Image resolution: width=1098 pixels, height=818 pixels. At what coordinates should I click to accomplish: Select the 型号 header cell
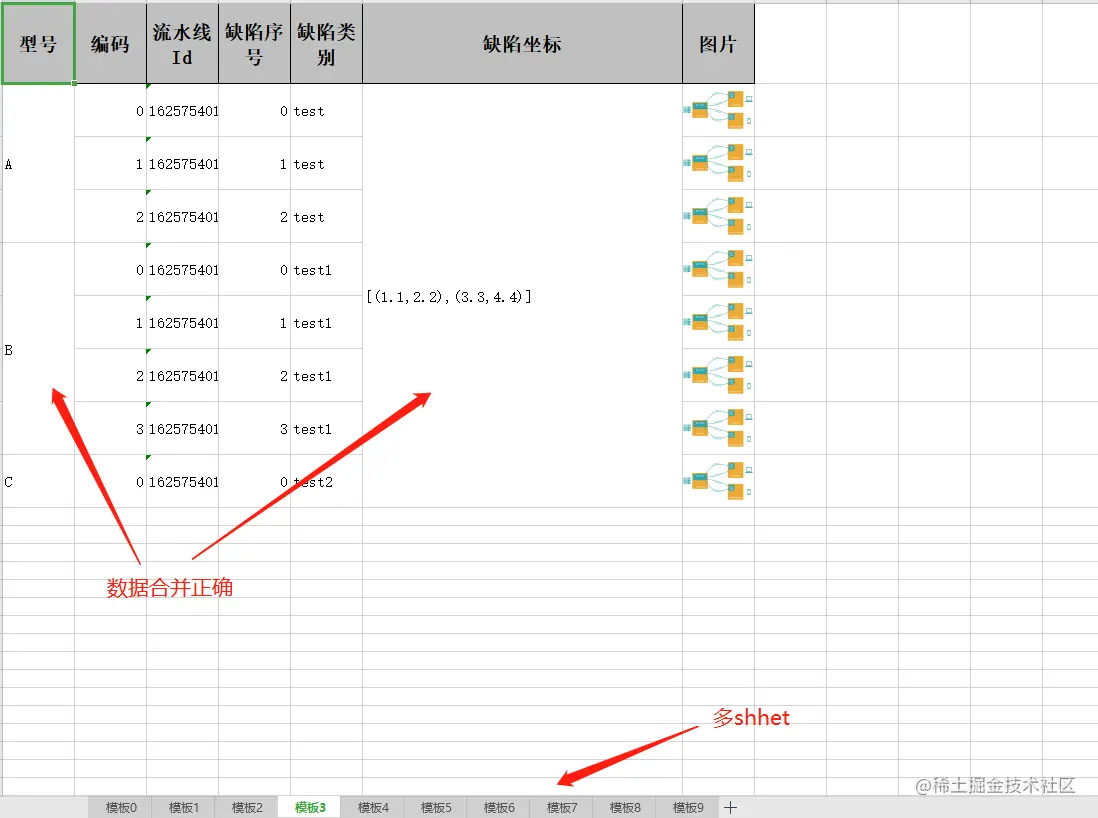point(39,43)
